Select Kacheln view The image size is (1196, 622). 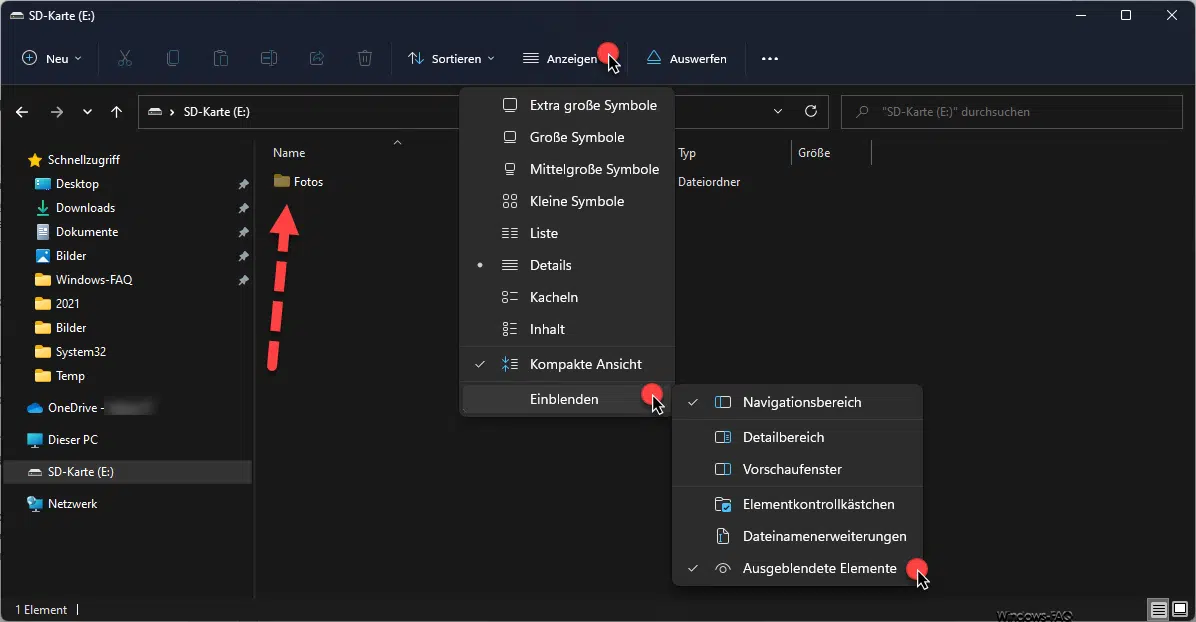(x=567, y=298)
